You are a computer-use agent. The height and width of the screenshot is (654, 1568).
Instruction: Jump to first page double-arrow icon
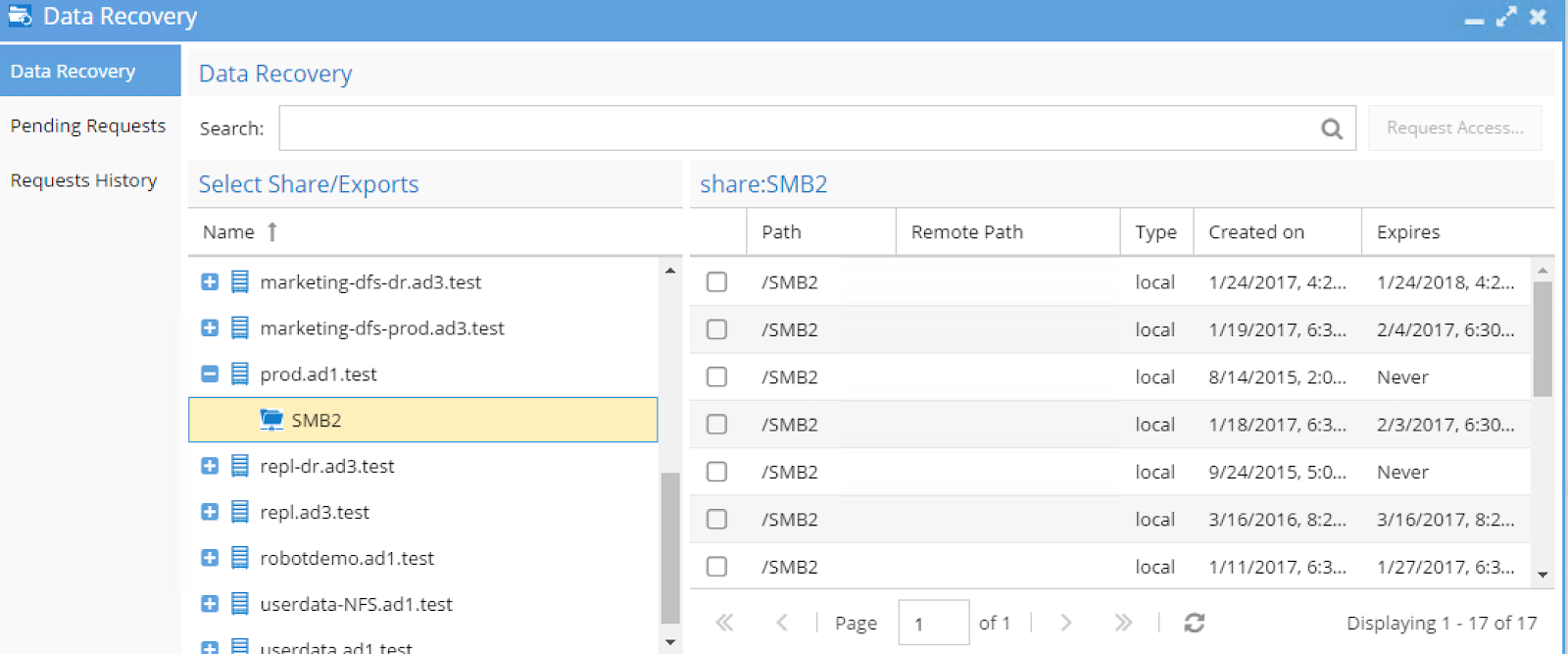pyautogui.click(x=724, y=623)
